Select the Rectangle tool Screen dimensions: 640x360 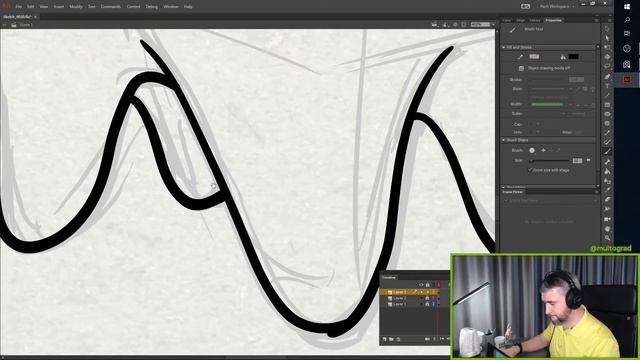[607, 104]
